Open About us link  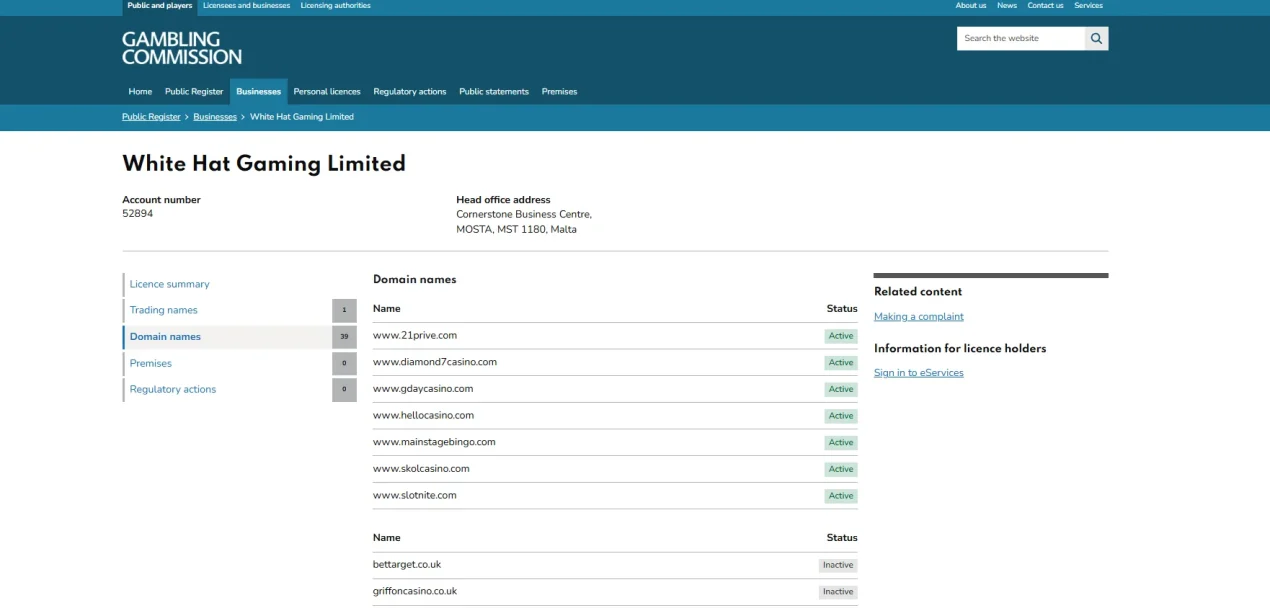(971, 6)
